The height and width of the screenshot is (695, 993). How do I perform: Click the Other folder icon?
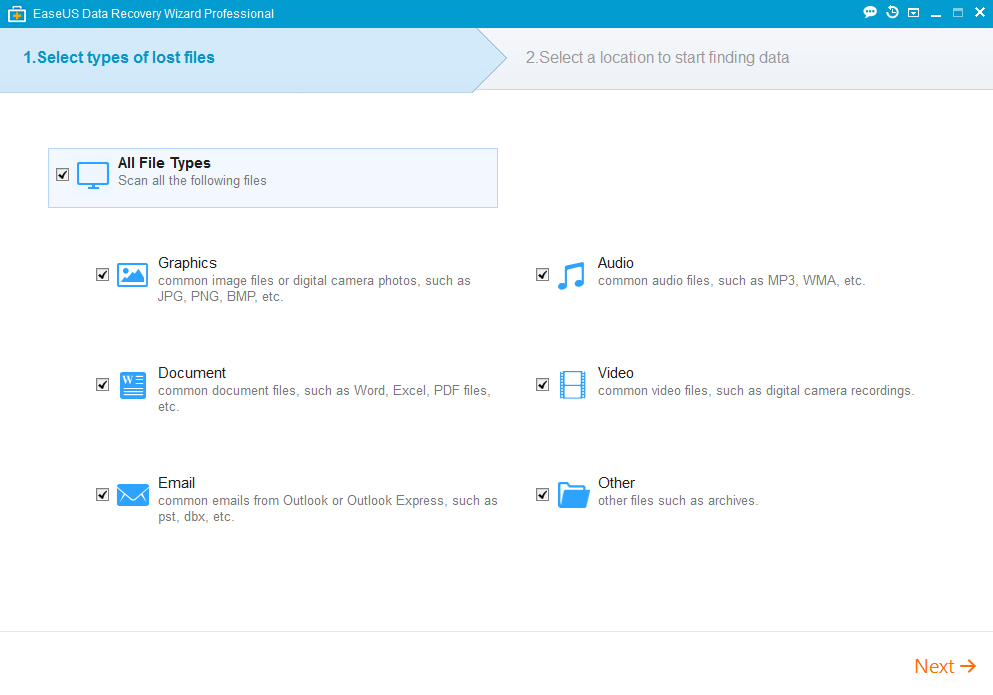coord(573,495)
